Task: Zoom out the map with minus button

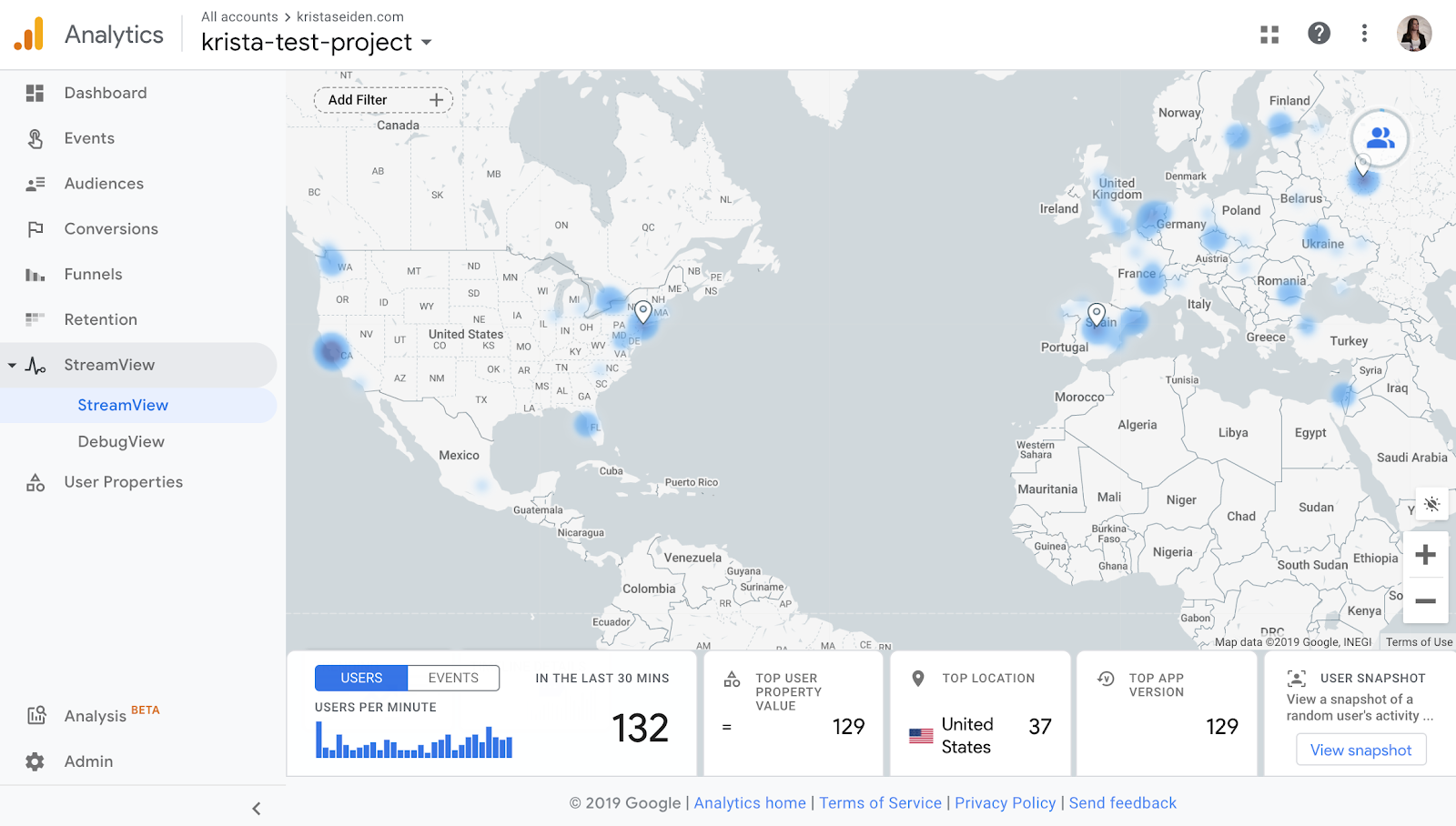Action: [1425, 600]
